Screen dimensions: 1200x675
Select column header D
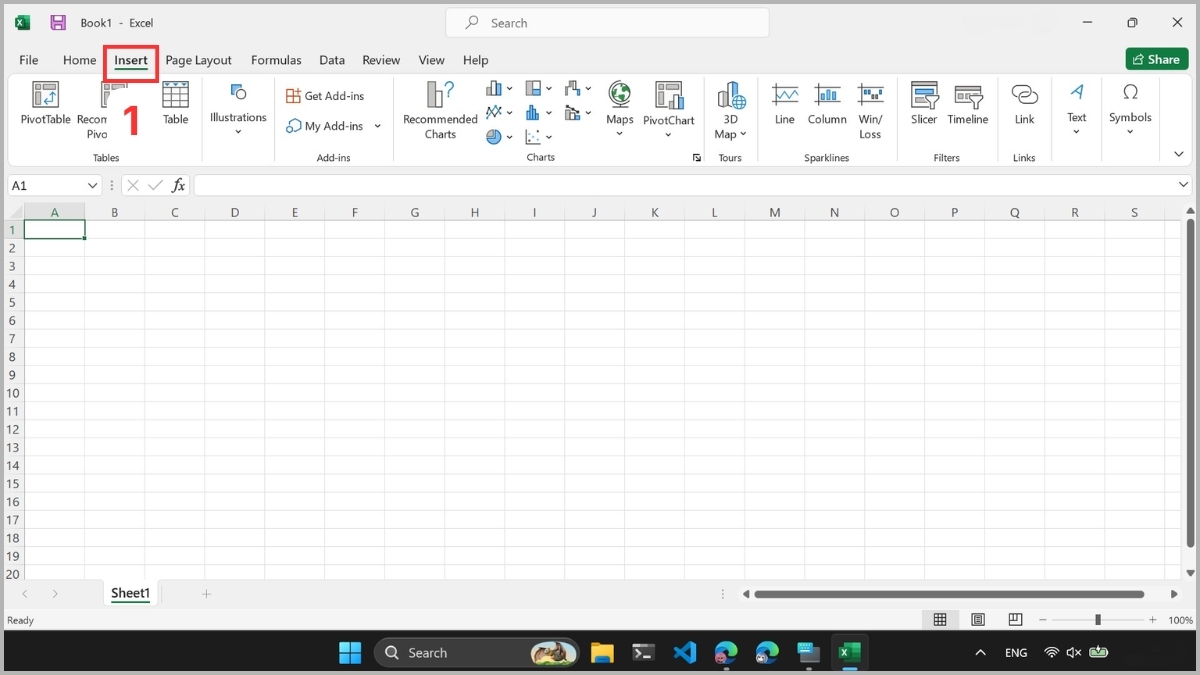click(235, 212)
